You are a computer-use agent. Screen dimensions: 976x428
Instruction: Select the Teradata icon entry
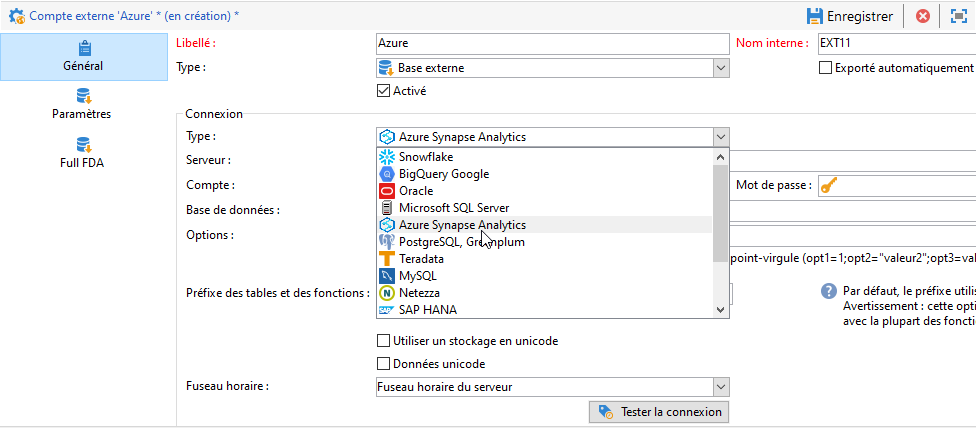click(388, 259)
